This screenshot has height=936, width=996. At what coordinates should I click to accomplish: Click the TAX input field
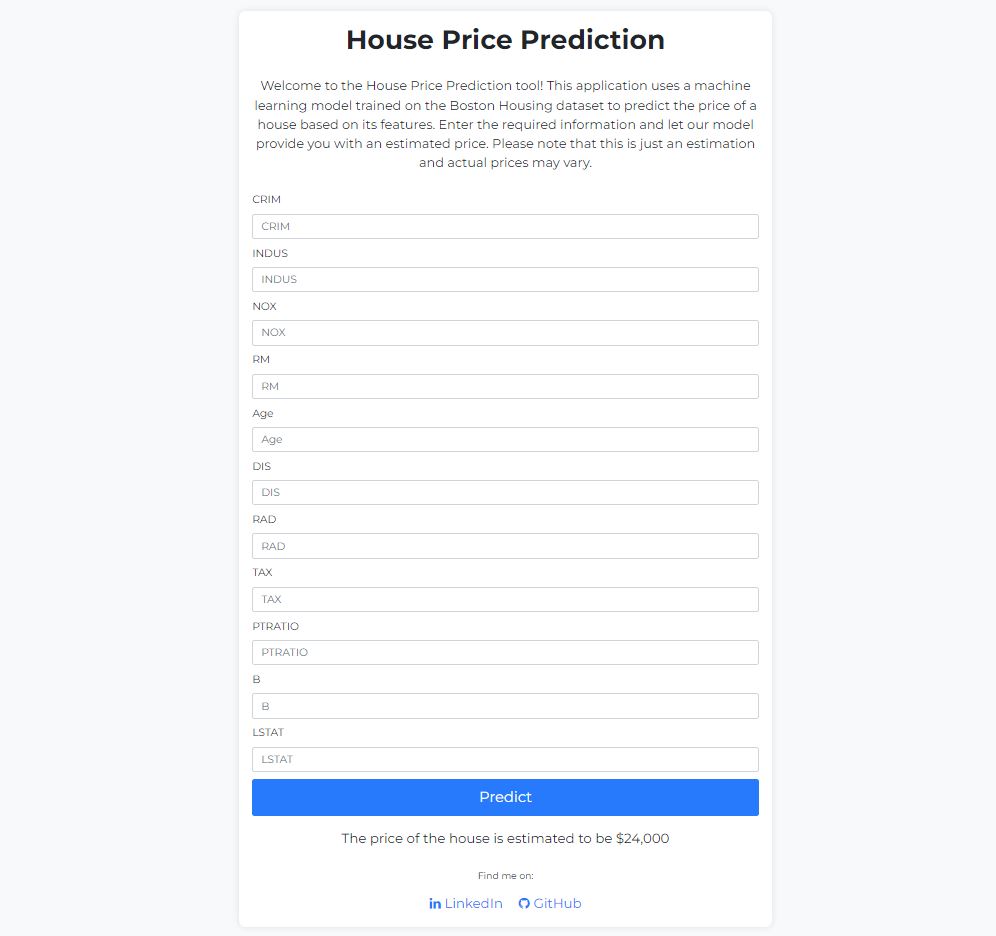(x=505, y=599)
